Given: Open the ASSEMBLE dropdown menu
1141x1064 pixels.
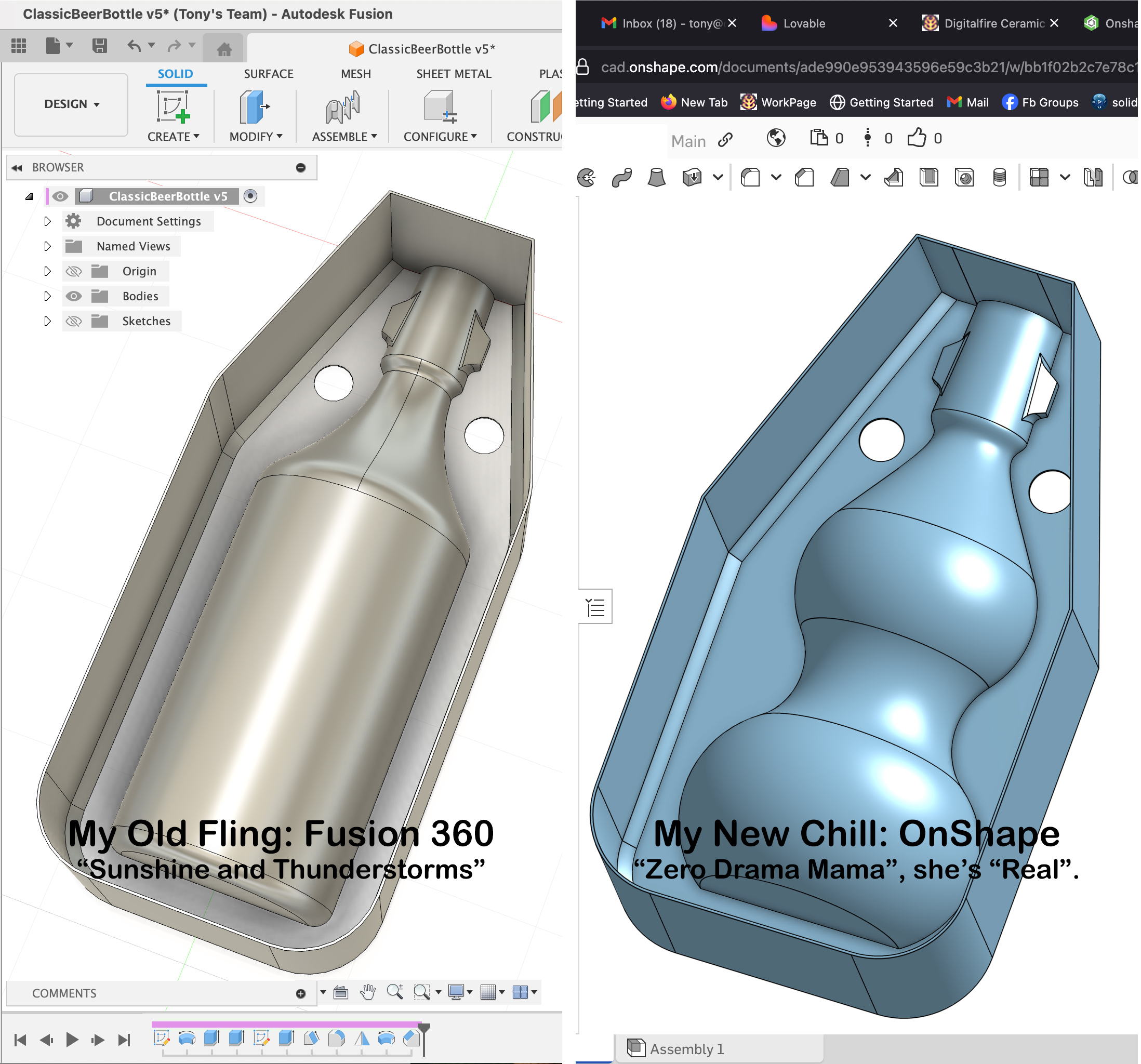Looking at the screenshot, I should click(344, 137).
